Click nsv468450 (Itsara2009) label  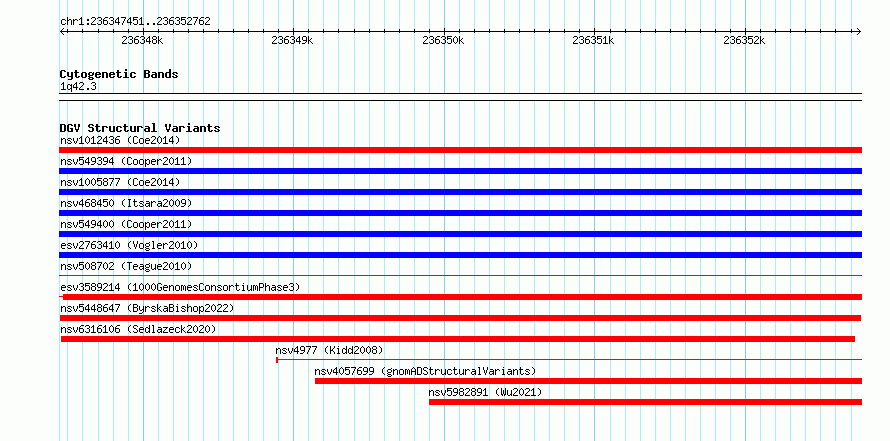126,203
